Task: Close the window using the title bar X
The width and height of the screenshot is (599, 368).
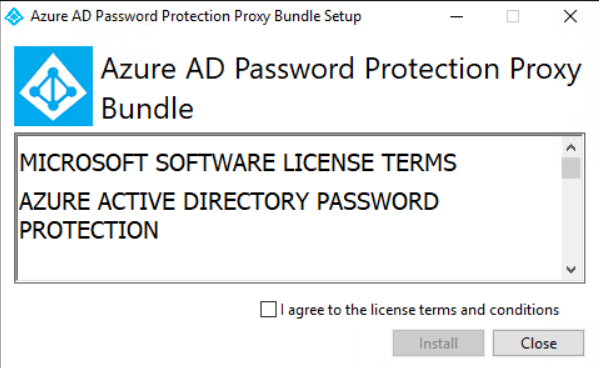Action: pos(570,16)
